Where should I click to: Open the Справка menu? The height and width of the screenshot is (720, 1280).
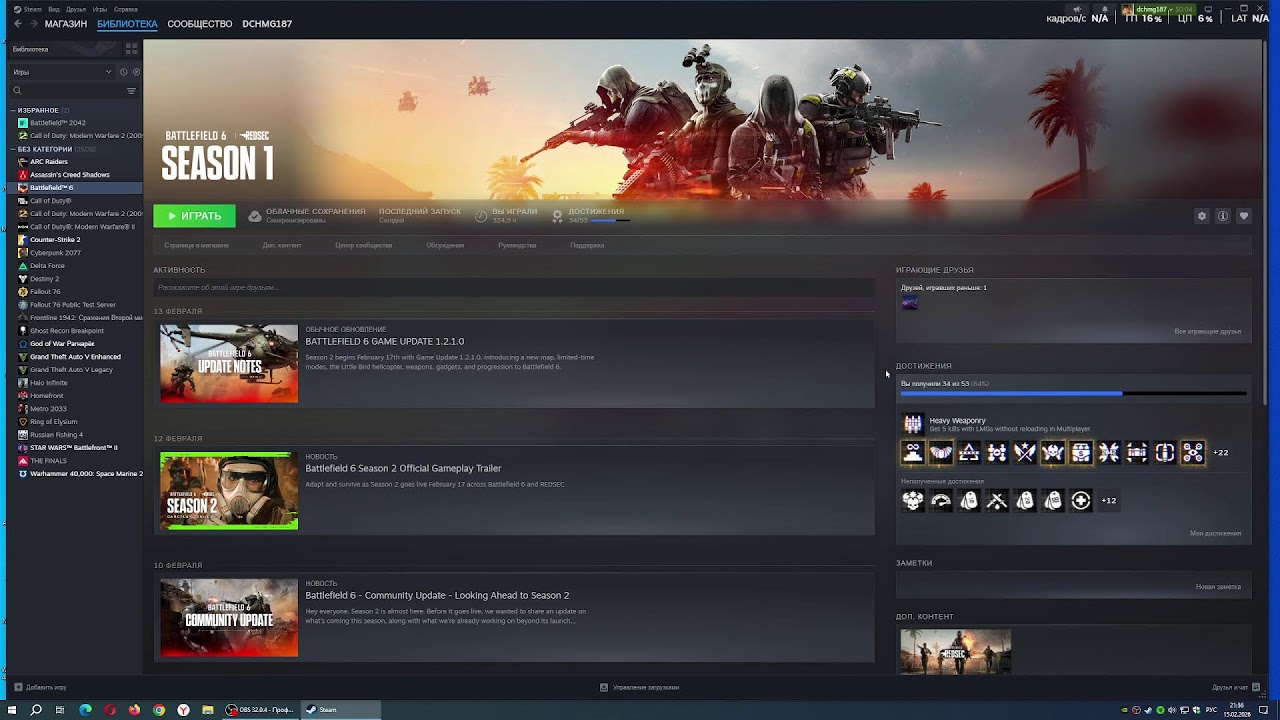pyautogui.click(x=126, y=9)
